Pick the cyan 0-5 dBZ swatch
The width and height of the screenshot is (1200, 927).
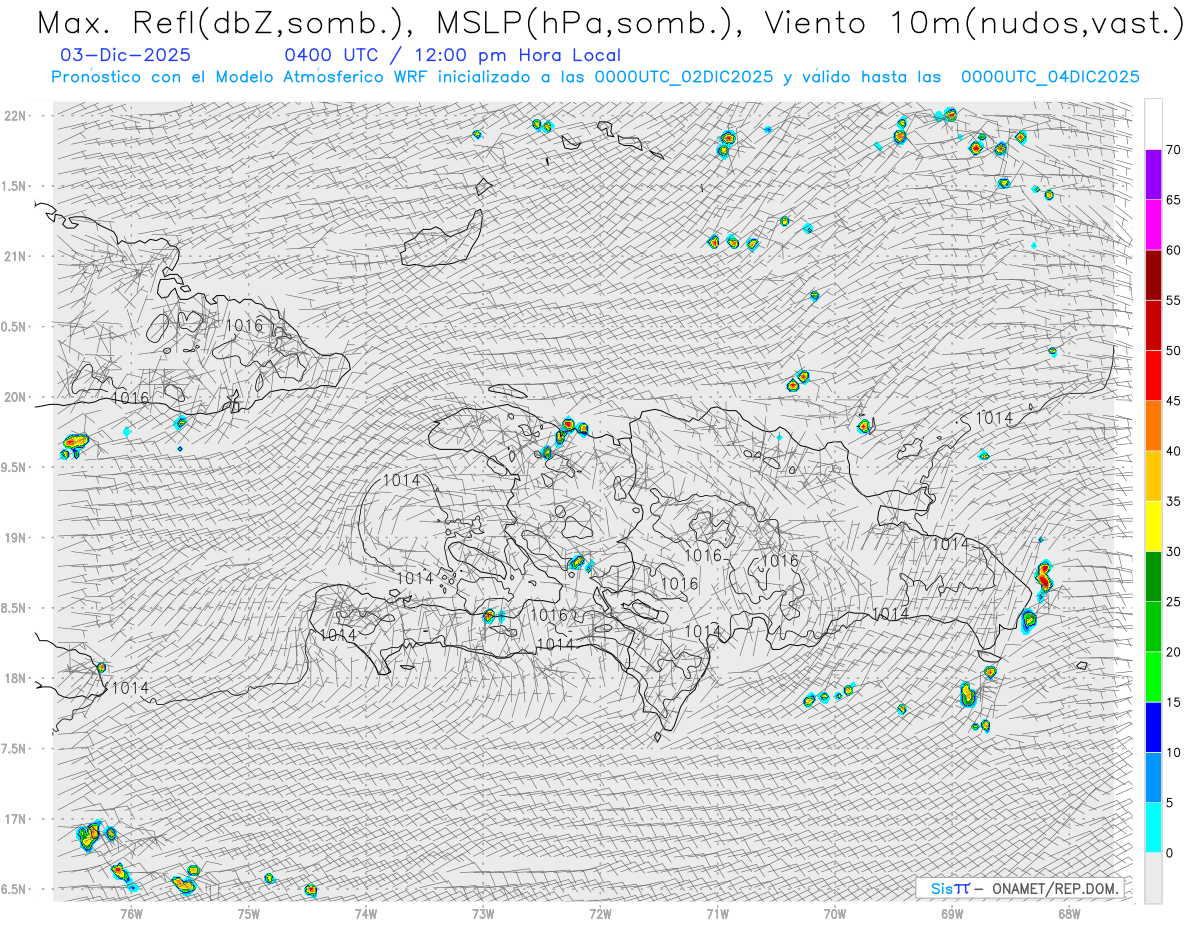point(1153,828)
